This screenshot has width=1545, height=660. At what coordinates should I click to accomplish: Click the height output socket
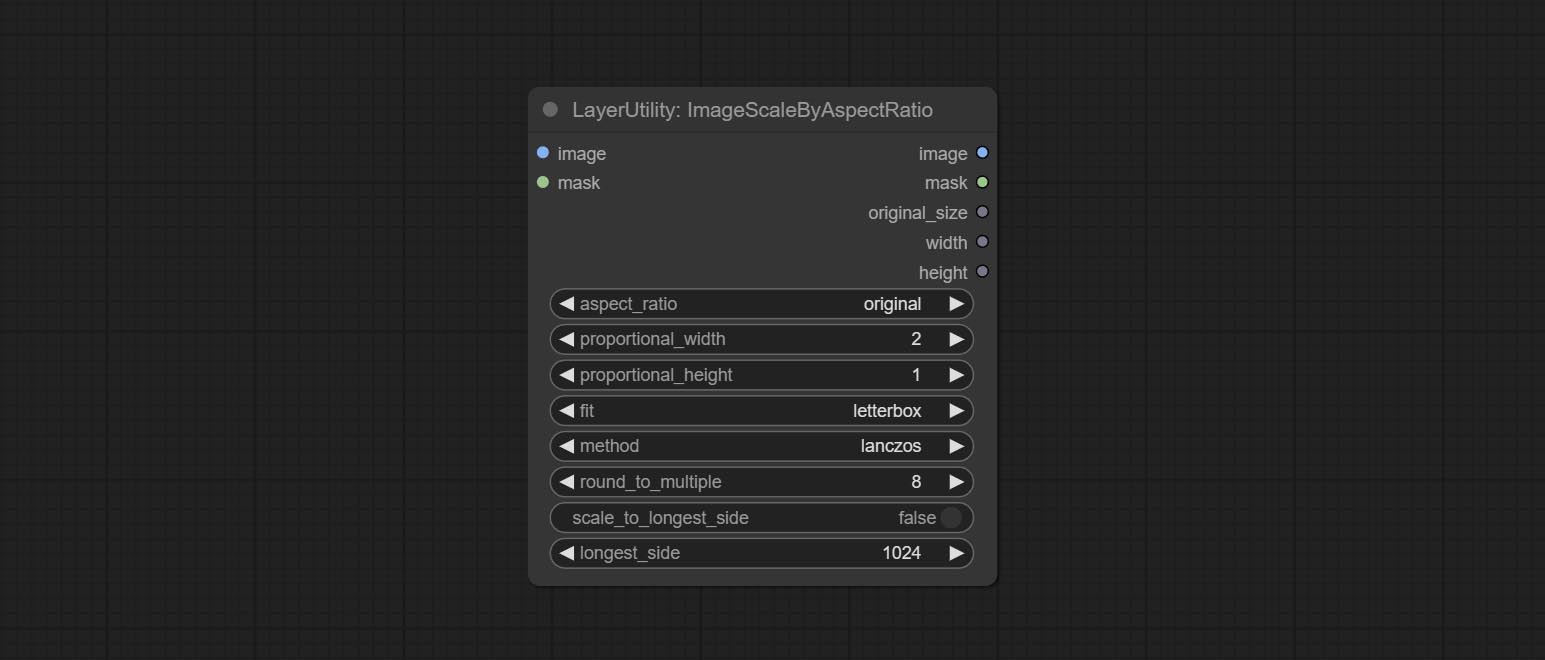tap(982, 272)
